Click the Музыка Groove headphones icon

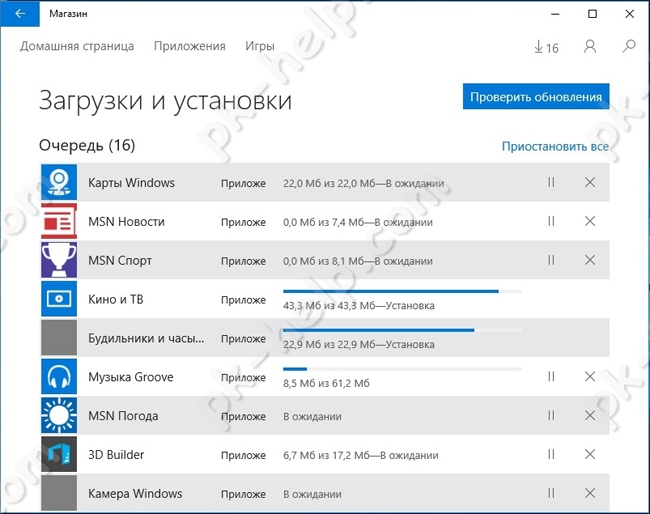click(59, 376)
